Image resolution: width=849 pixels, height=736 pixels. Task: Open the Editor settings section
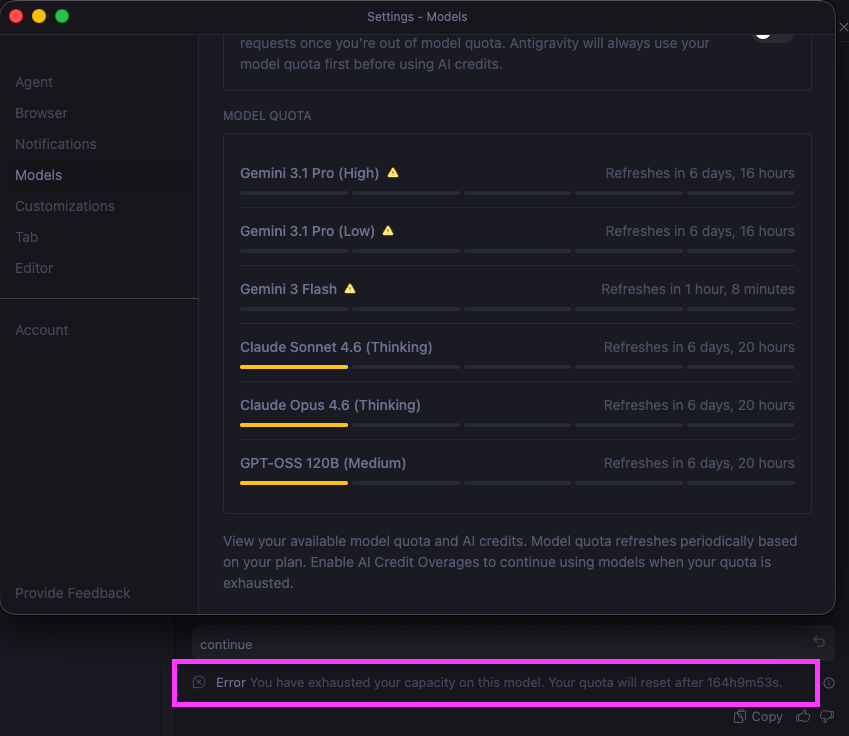34,268
